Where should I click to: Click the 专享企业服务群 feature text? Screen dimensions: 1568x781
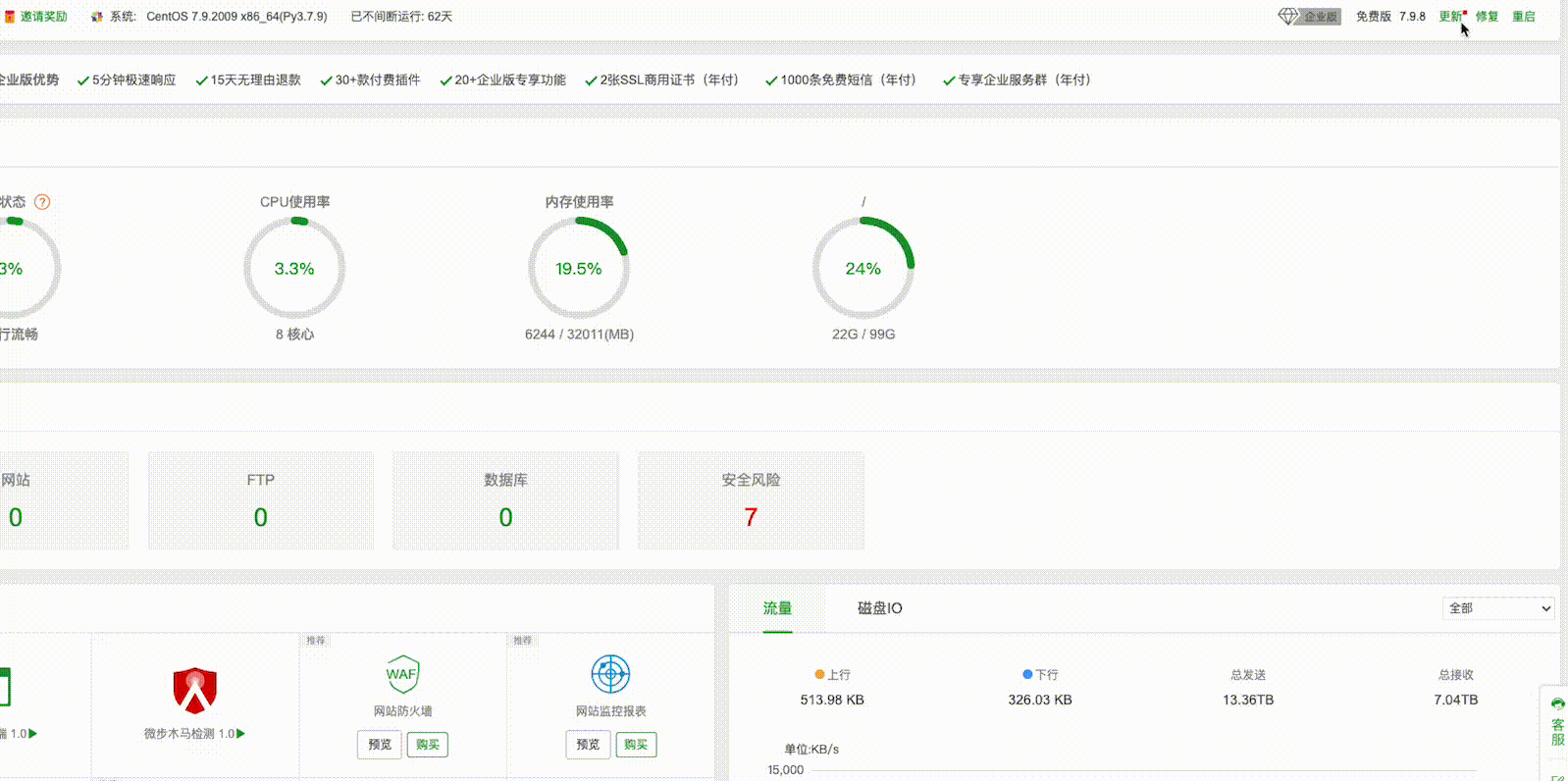pos(1024,80)
